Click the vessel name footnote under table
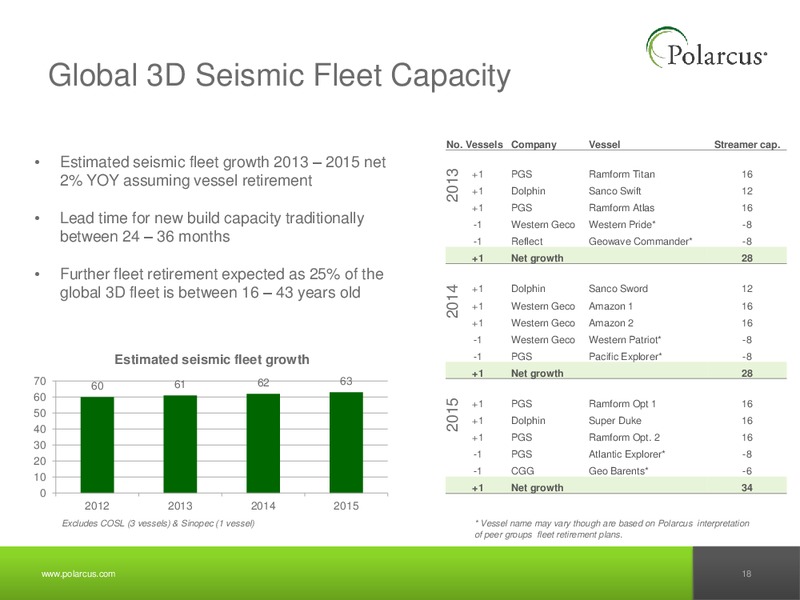800x600 pixels. coord(612,529)
